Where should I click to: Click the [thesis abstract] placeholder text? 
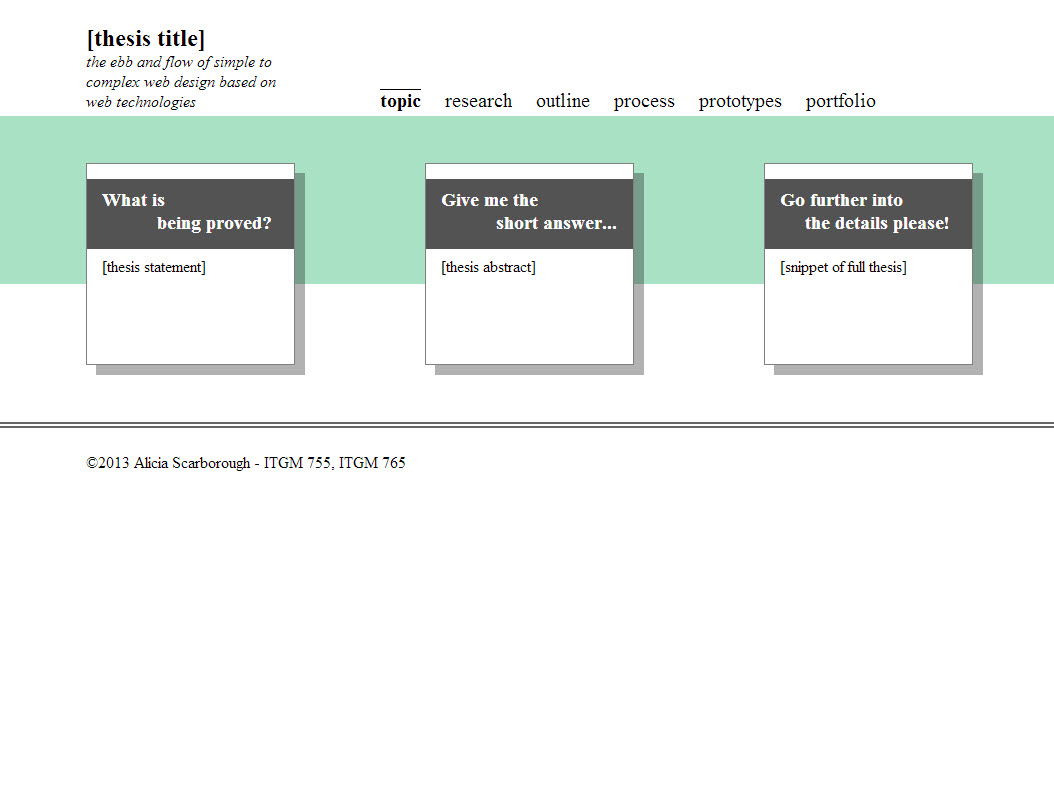point(488,267)
